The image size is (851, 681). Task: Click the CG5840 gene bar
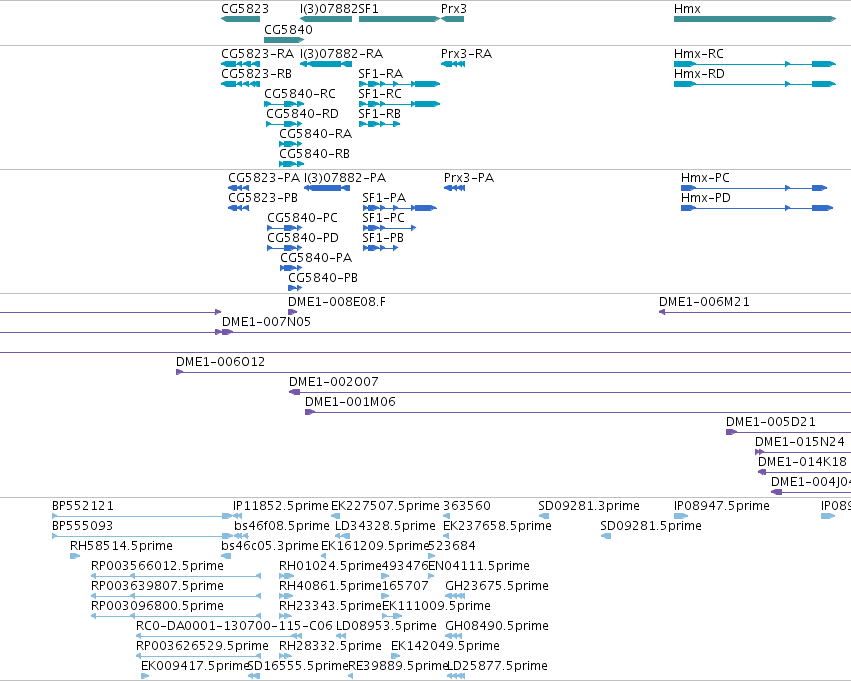[x=284, y=40]
